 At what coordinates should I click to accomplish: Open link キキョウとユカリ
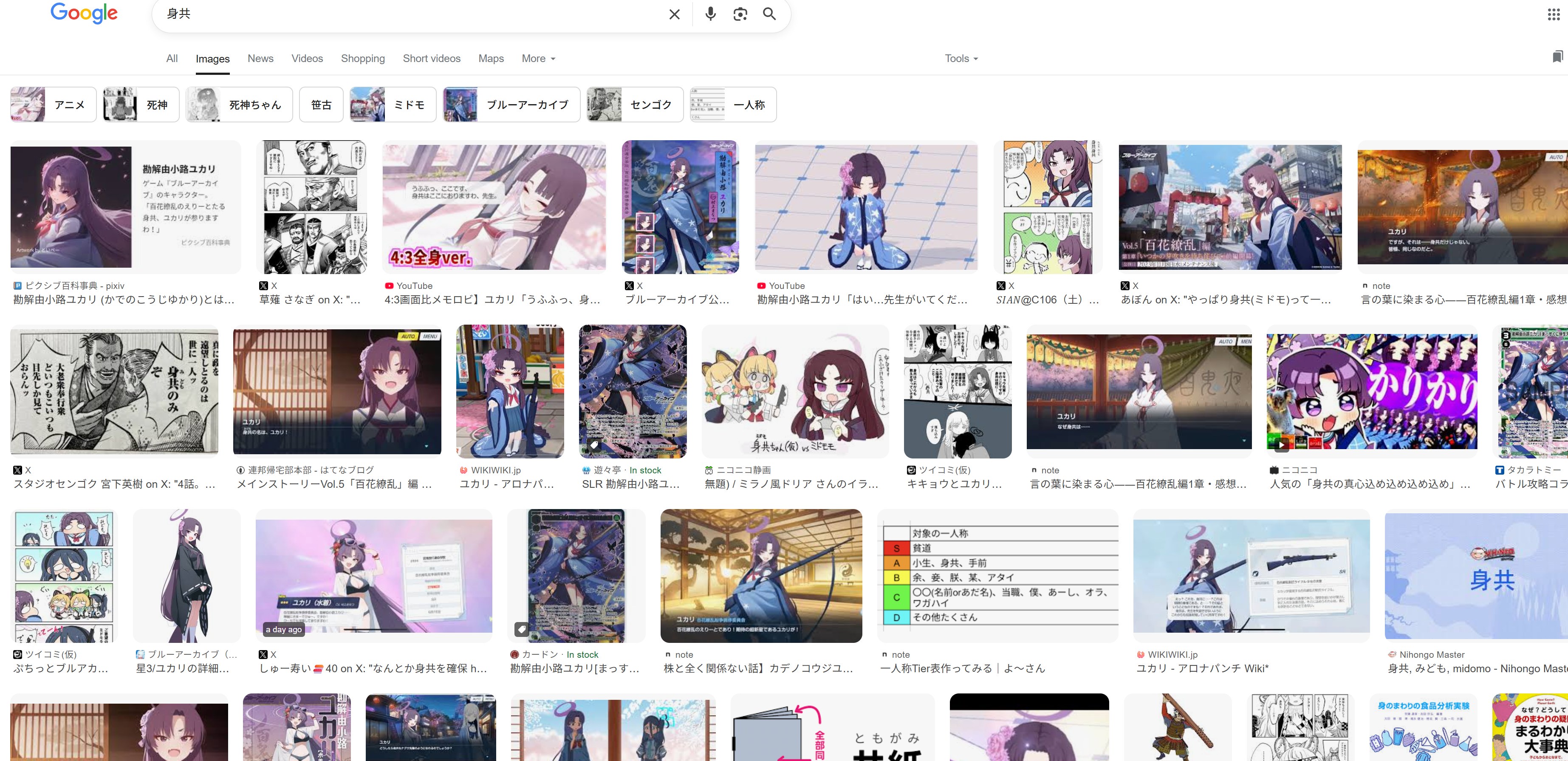tap(955, 484)
